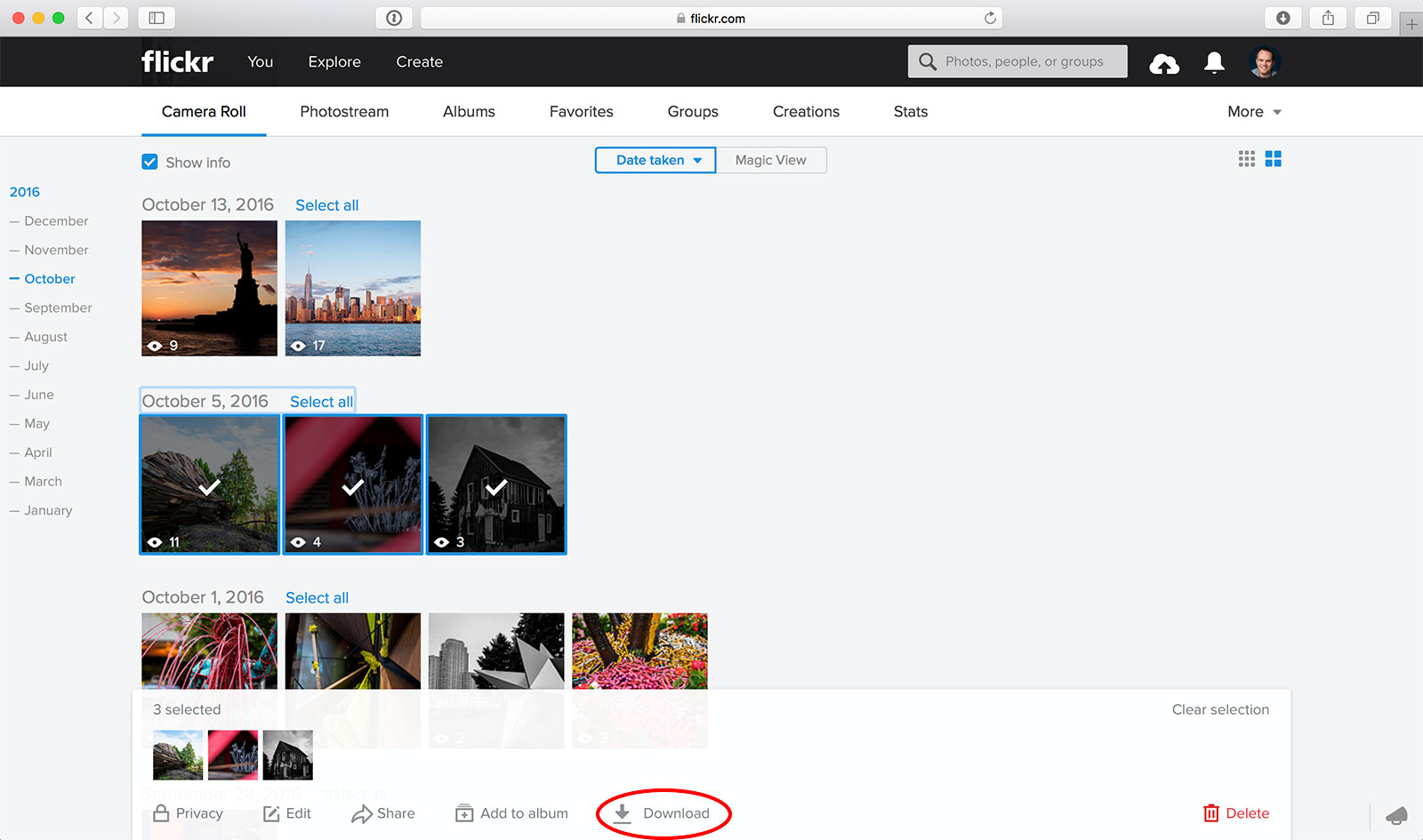Viewport: 1423px width, 840px height.
Task: Click the feedback megaphone icon
Action: tap(1397, 815)
